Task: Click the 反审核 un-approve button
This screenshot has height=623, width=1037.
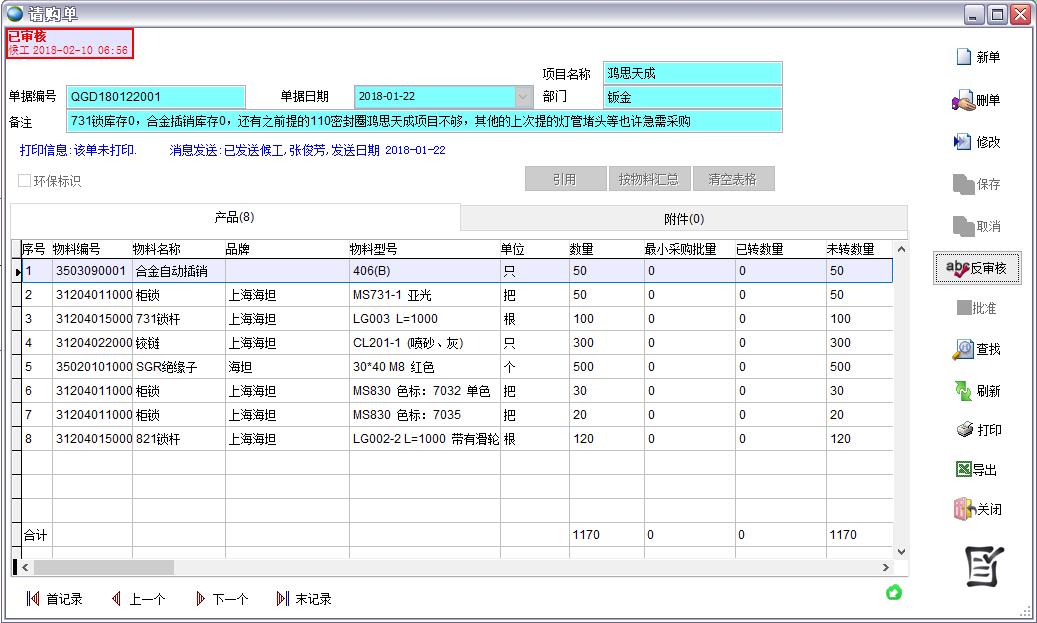Action: point(977,268)
